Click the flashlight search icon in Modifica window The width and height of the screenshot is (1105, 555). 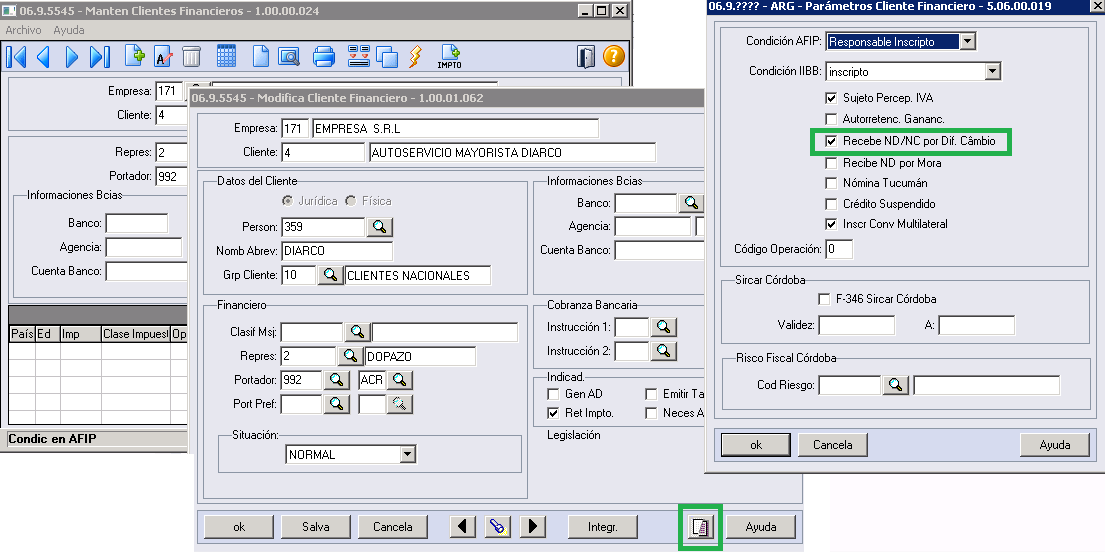tap(498, 526)
